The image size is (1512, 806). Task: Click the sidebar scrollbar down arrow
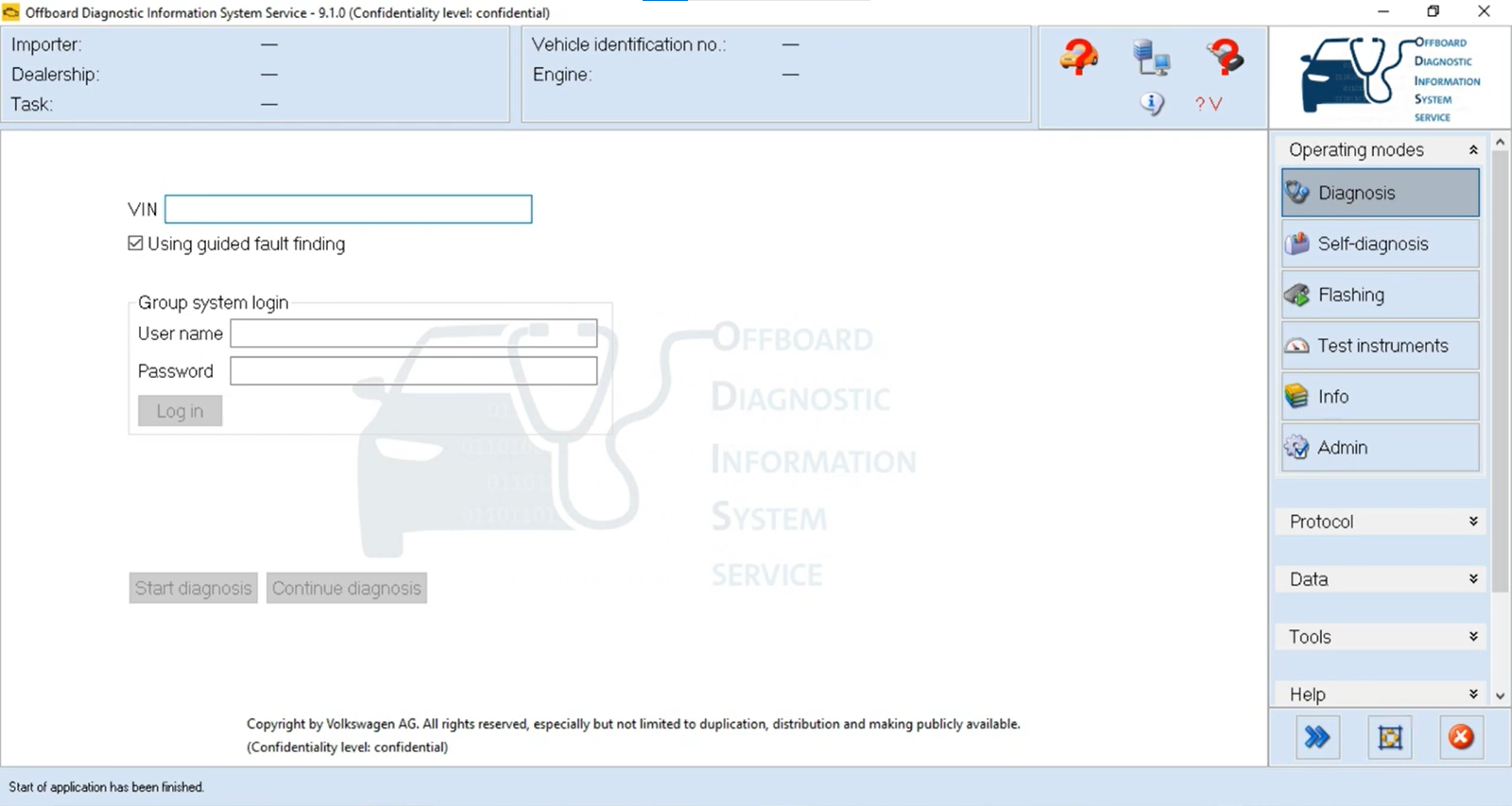coord(1500,695)
